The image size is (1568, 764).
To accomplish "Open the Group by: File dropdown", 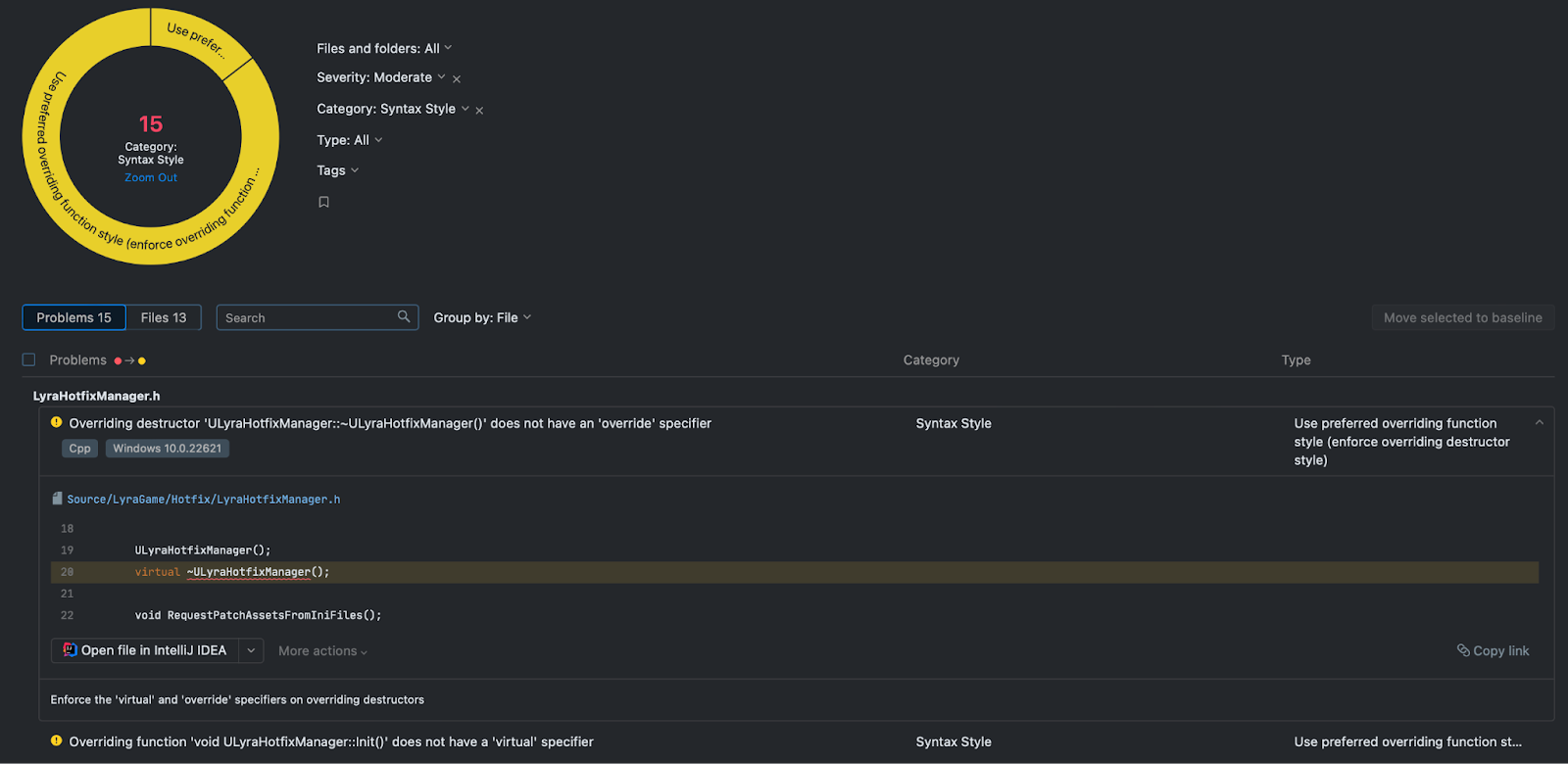I will coord(482,317).
